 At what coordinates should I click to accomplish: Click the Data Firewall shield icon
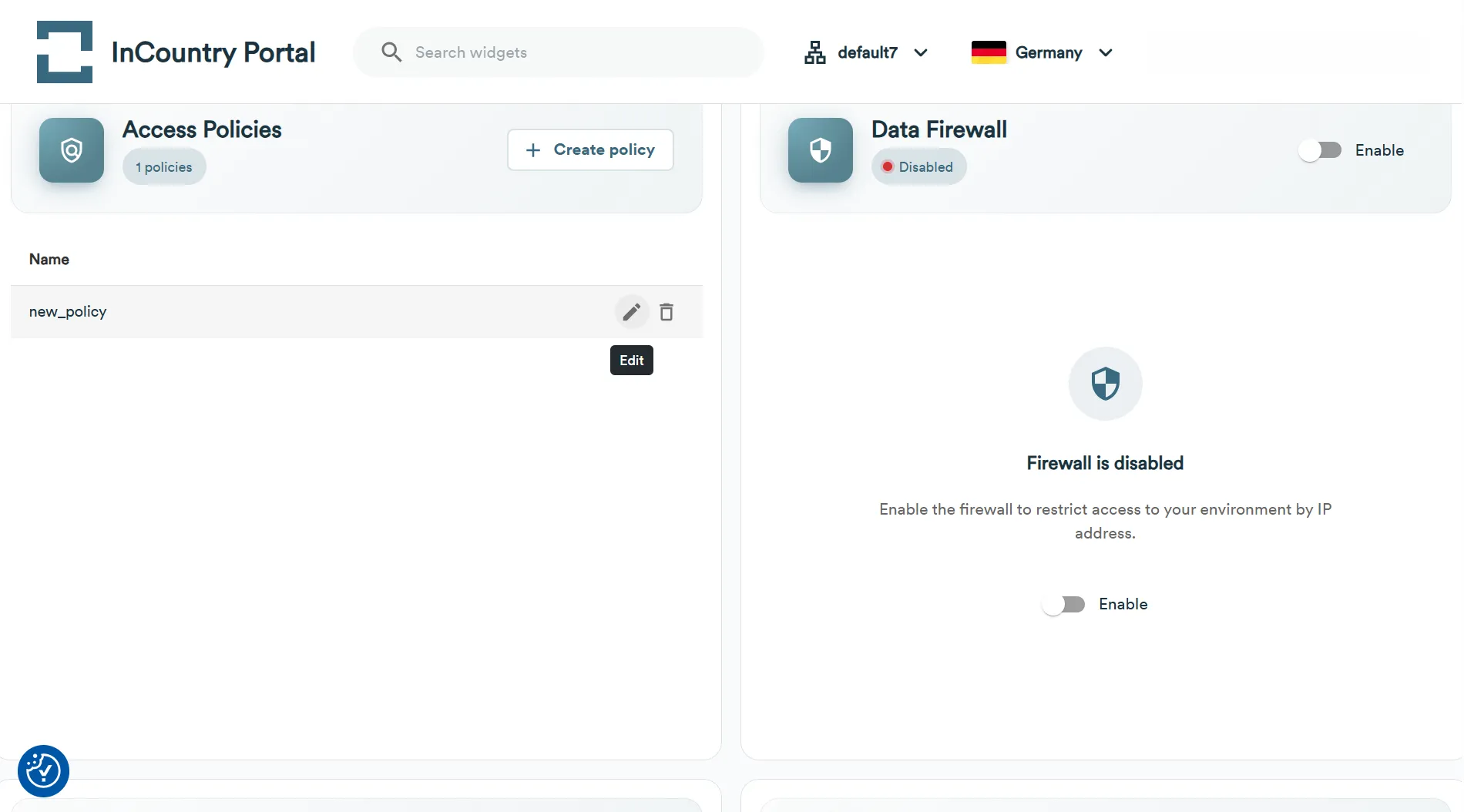[x=821, y=150]
